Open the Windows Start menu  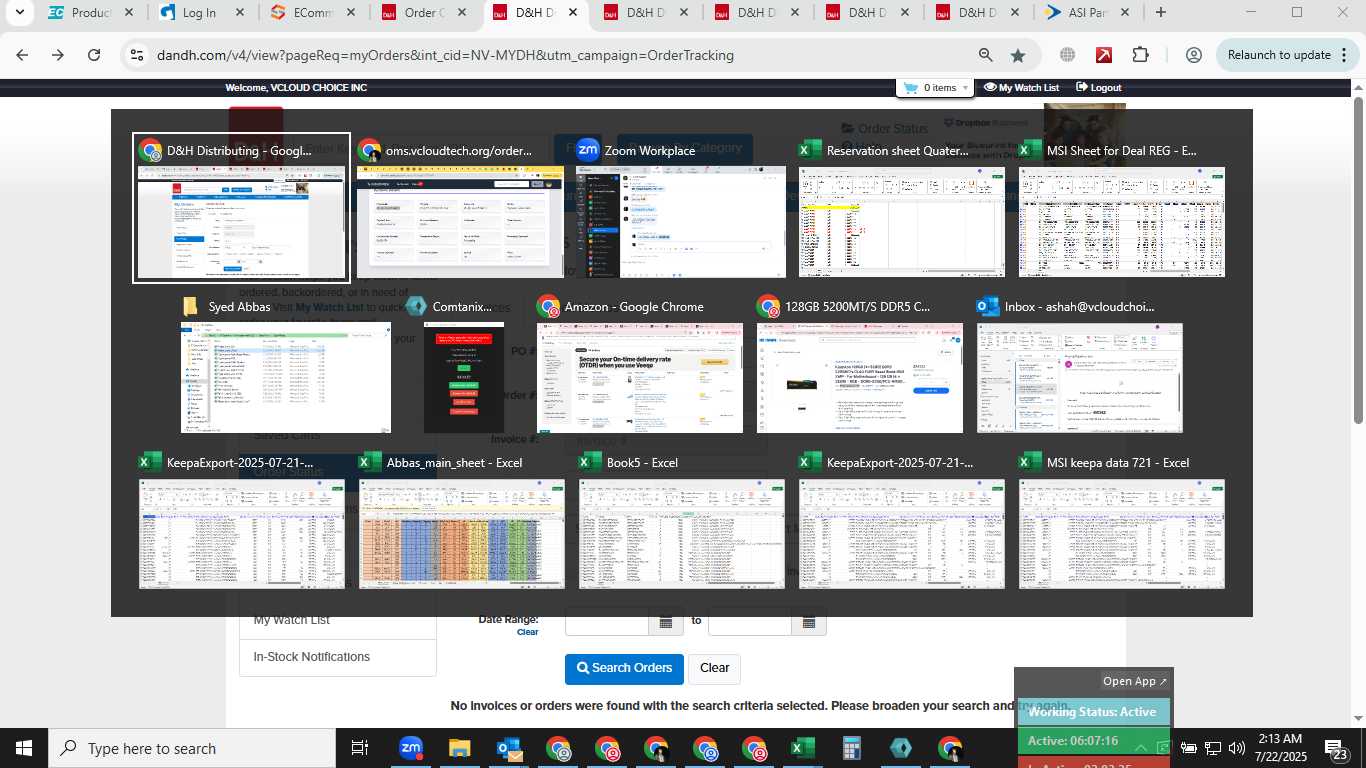24,748
